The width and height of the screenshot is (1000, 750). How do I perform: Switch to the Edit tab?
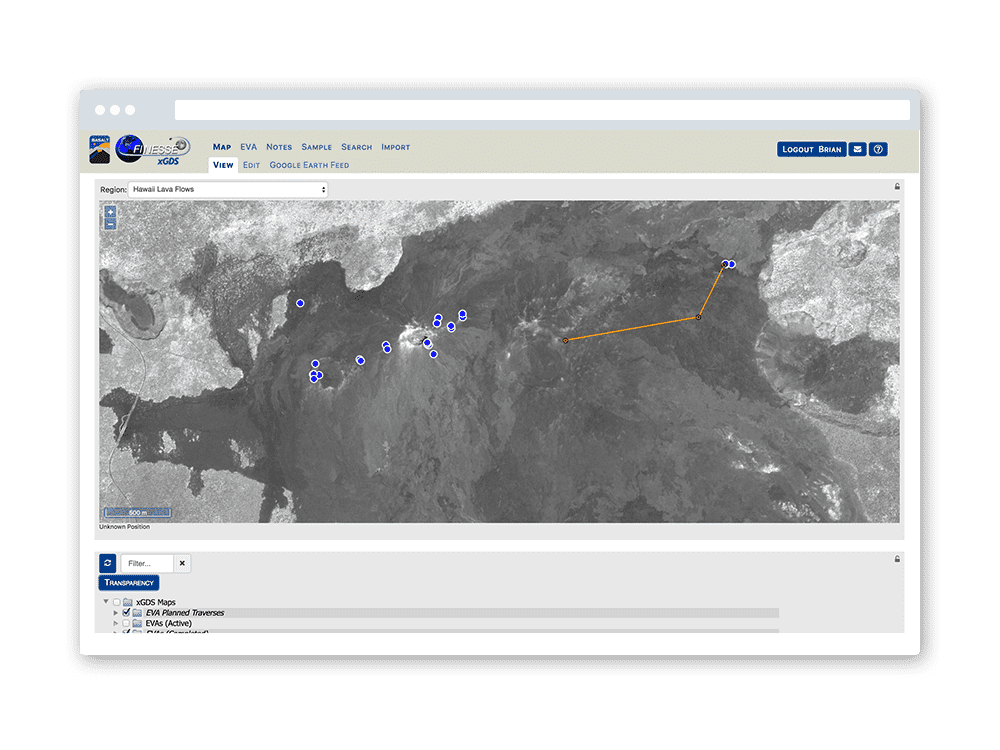(251, 165)
